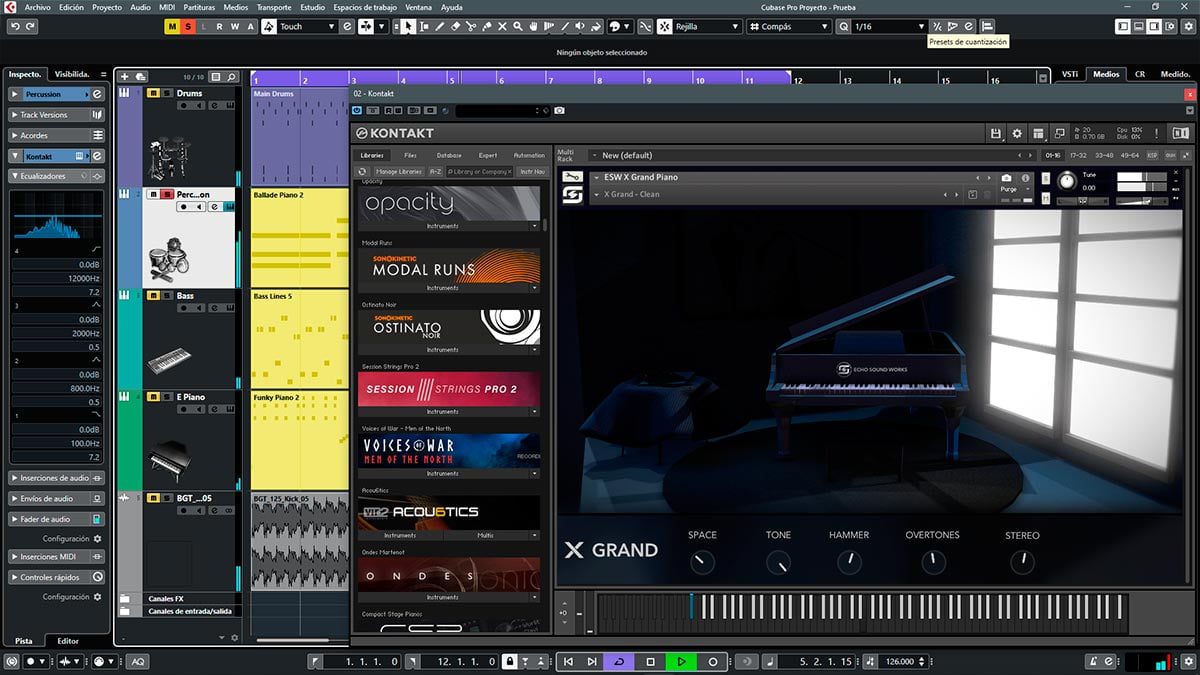Select the Mute X tool

point(502,26)
